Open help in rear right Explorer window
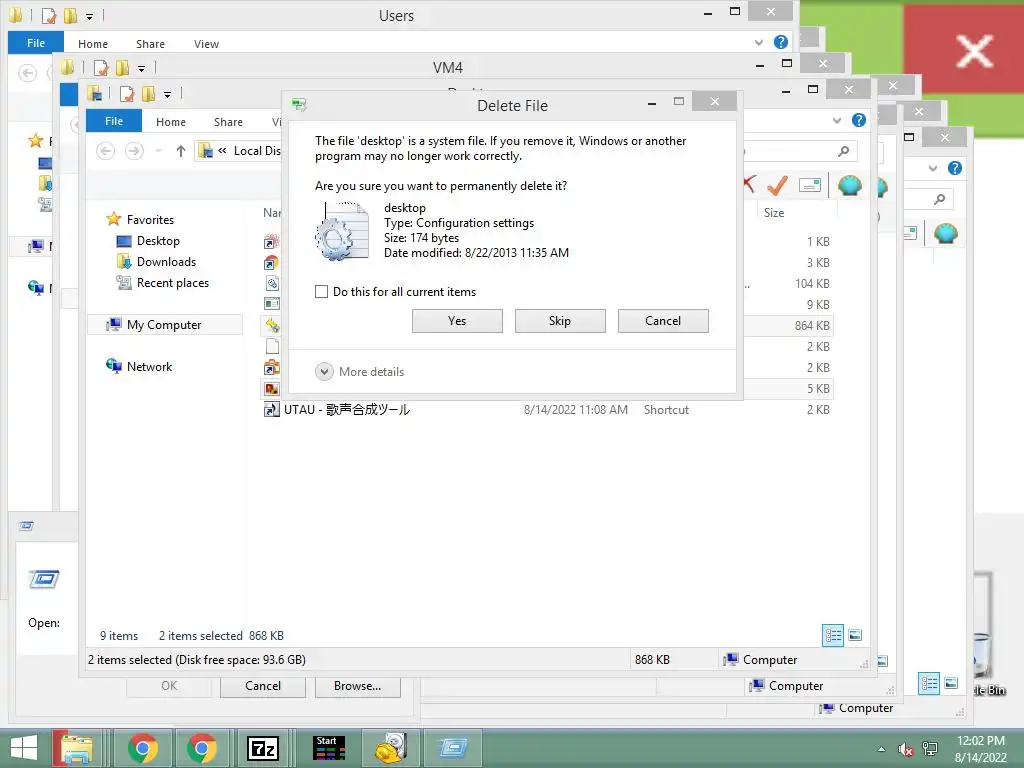The image size is (1024, 768). click(x=955, y=168)
